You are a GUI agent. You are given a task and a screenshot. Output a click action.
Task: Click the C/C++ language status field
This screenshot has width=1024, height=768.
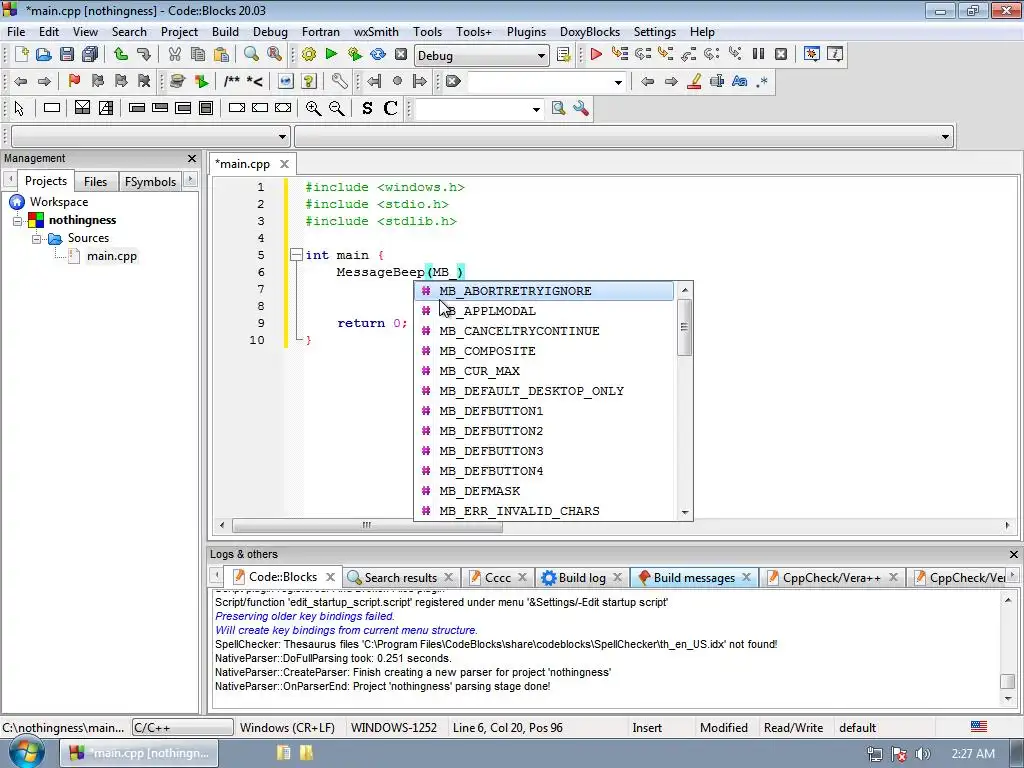pos(182,728)
